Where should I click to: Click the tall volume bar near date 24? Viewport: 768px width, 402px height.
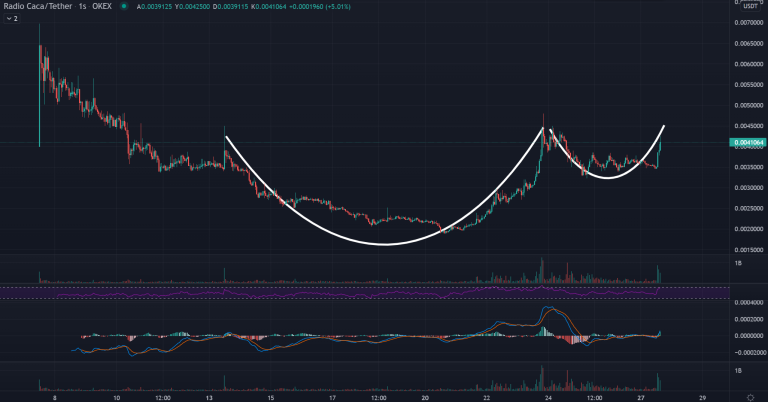pyautogui.click(x=542, y=268)
